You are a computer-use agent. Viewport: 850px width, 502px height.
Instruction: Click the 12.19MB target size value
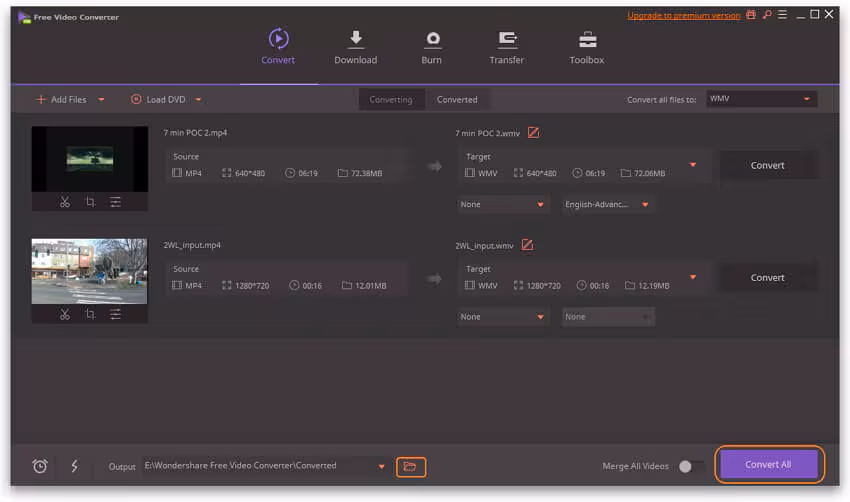tap(654, 286)
